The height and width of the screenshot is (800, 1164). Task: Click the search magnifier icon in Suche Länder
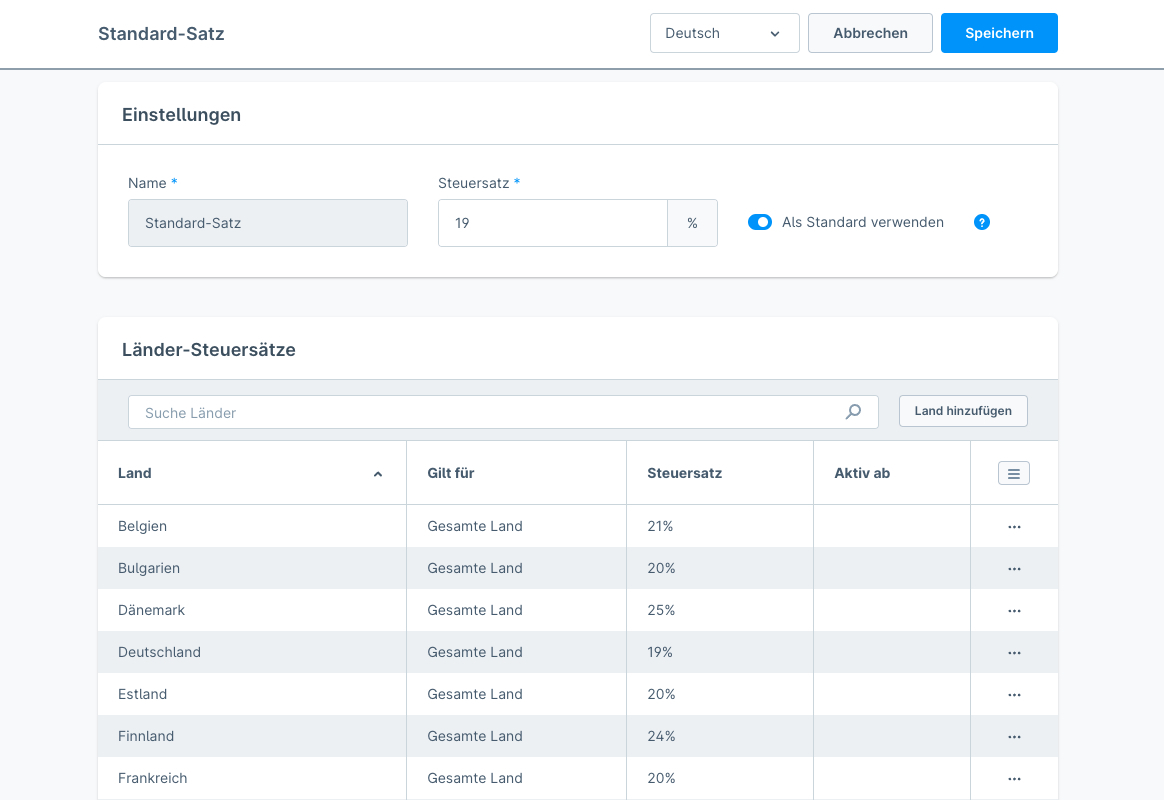[853, 412]
